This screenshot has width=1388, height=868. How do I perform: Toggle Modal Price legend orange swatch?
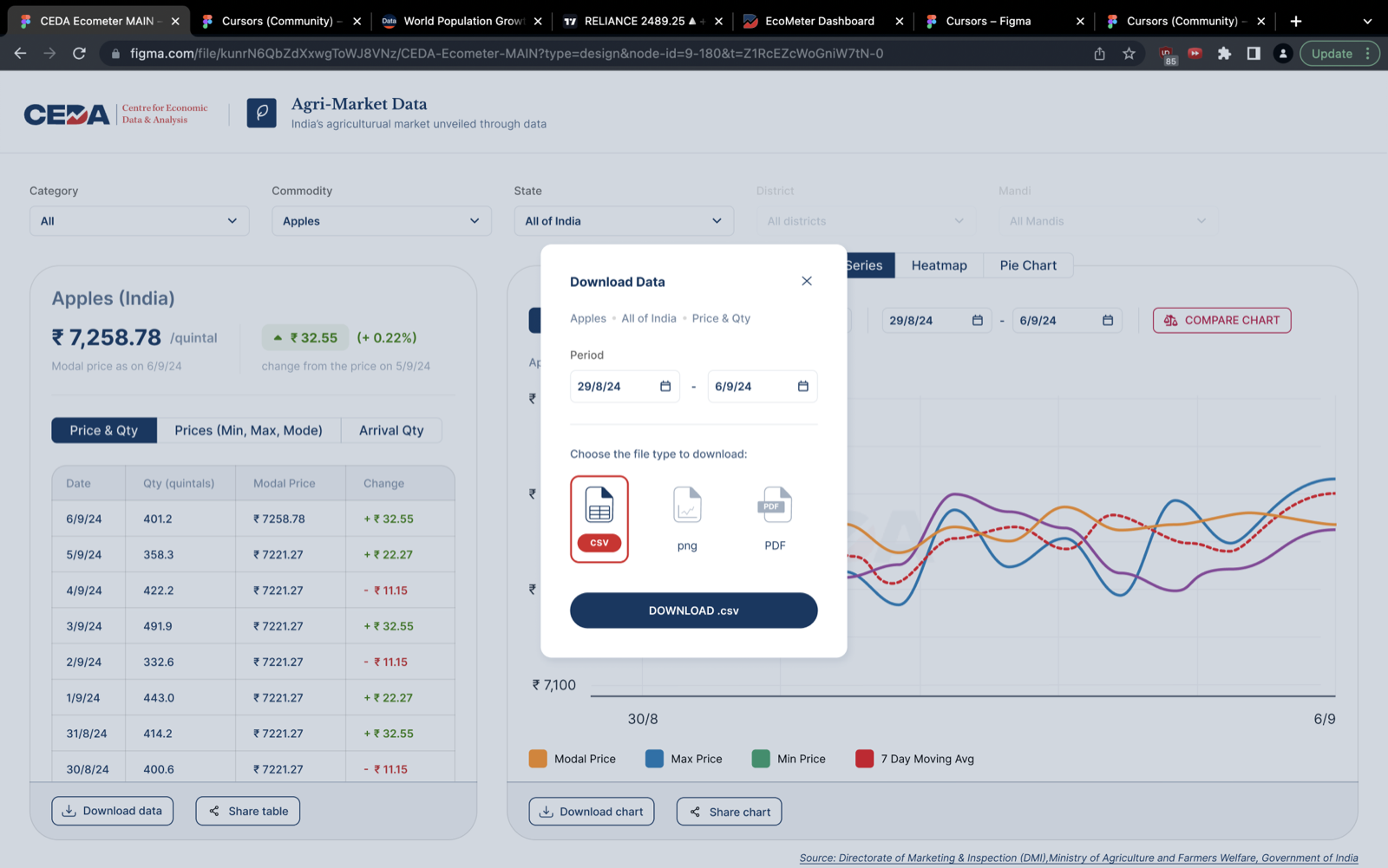[538, 759]
